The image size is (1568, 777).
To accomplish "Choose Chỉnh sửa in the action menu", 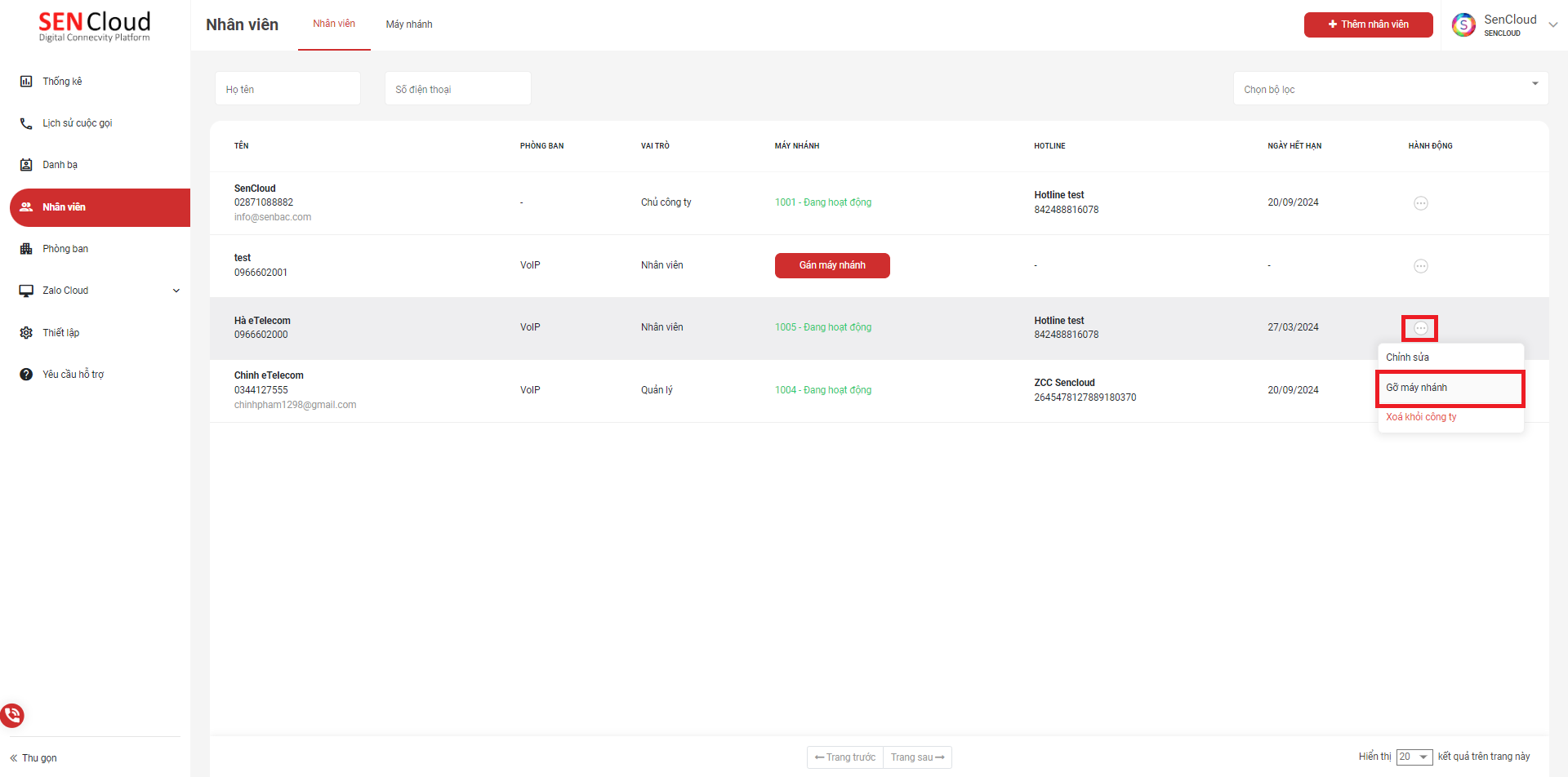I will 1407,357.
